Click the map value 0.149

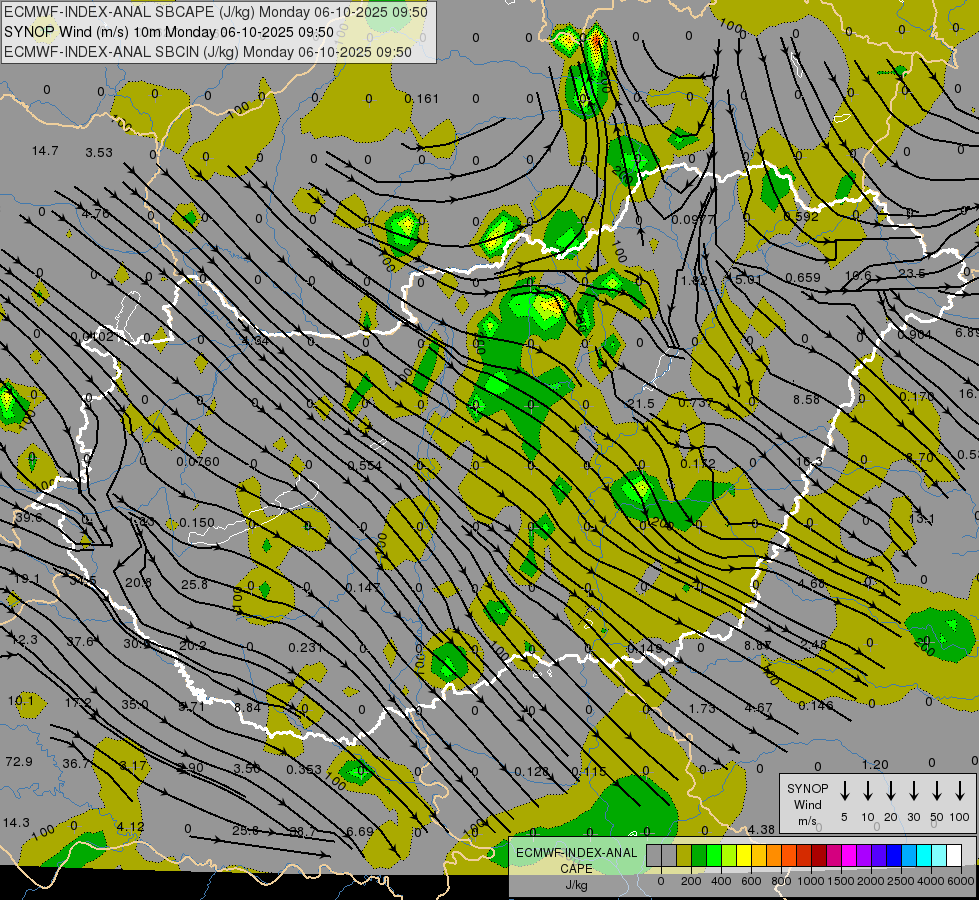(645, 649)
